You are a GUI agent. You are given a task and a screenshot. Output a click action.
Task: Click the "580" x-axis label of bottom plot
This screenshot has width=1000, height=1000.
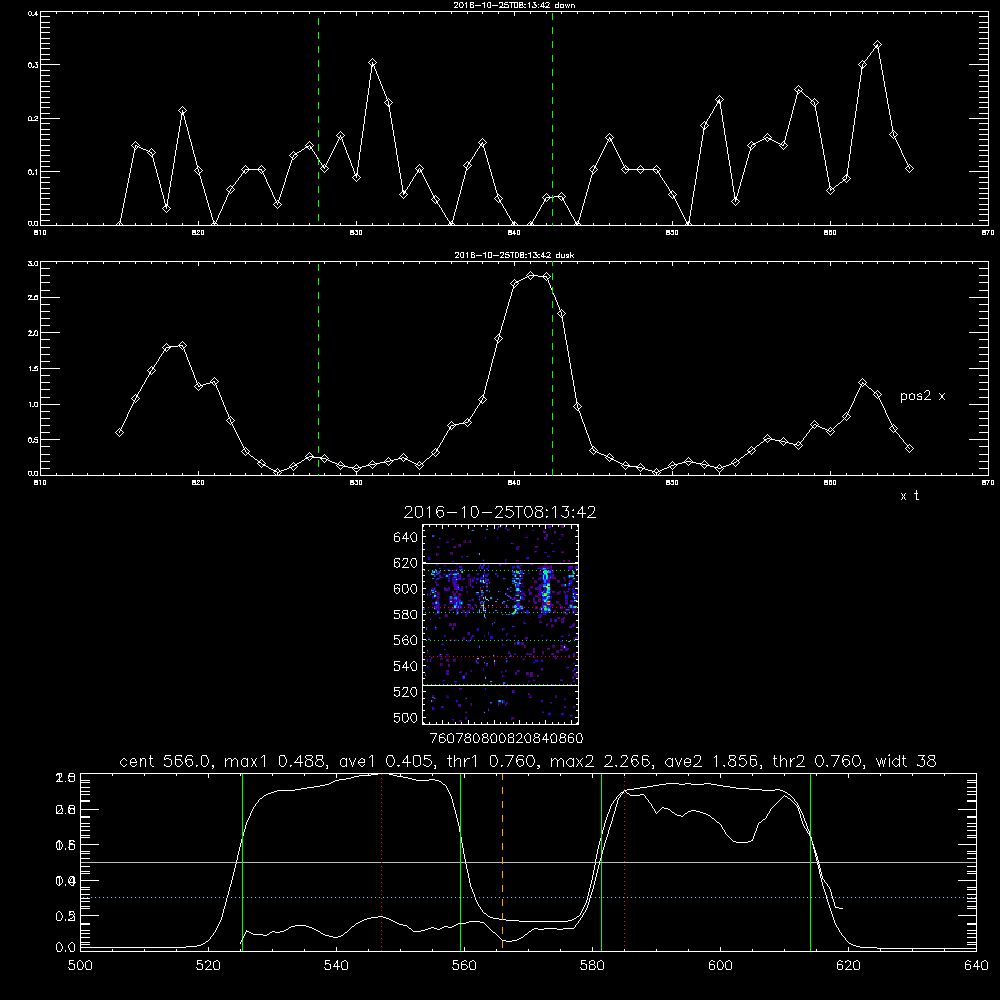click(592, 966)
